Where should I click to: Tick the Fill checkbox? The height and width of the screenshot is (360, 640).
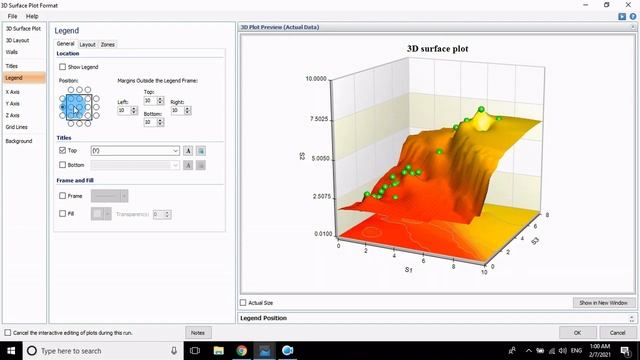[62, 213]
